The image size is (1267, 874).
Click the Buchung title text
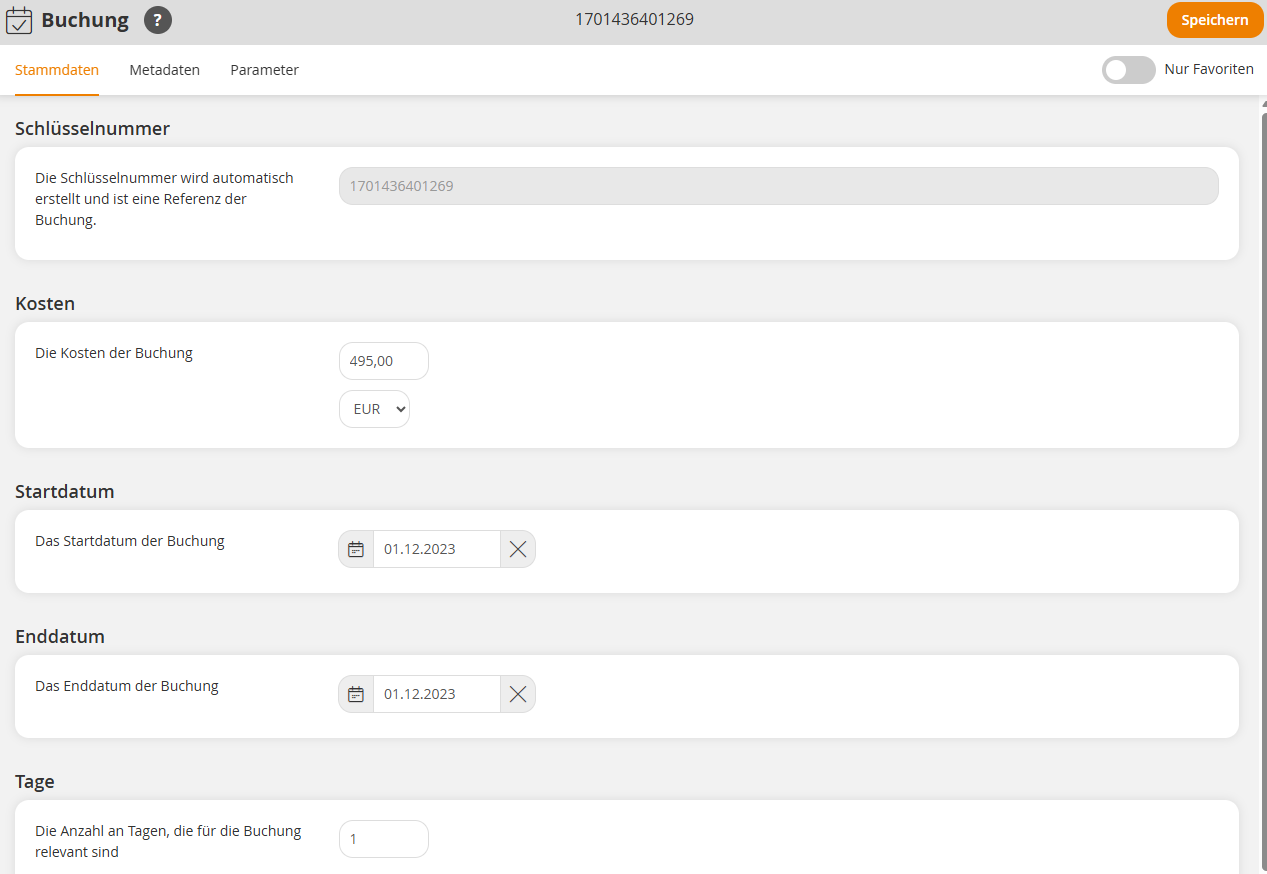pyautogui.click(x=85, y=20)
